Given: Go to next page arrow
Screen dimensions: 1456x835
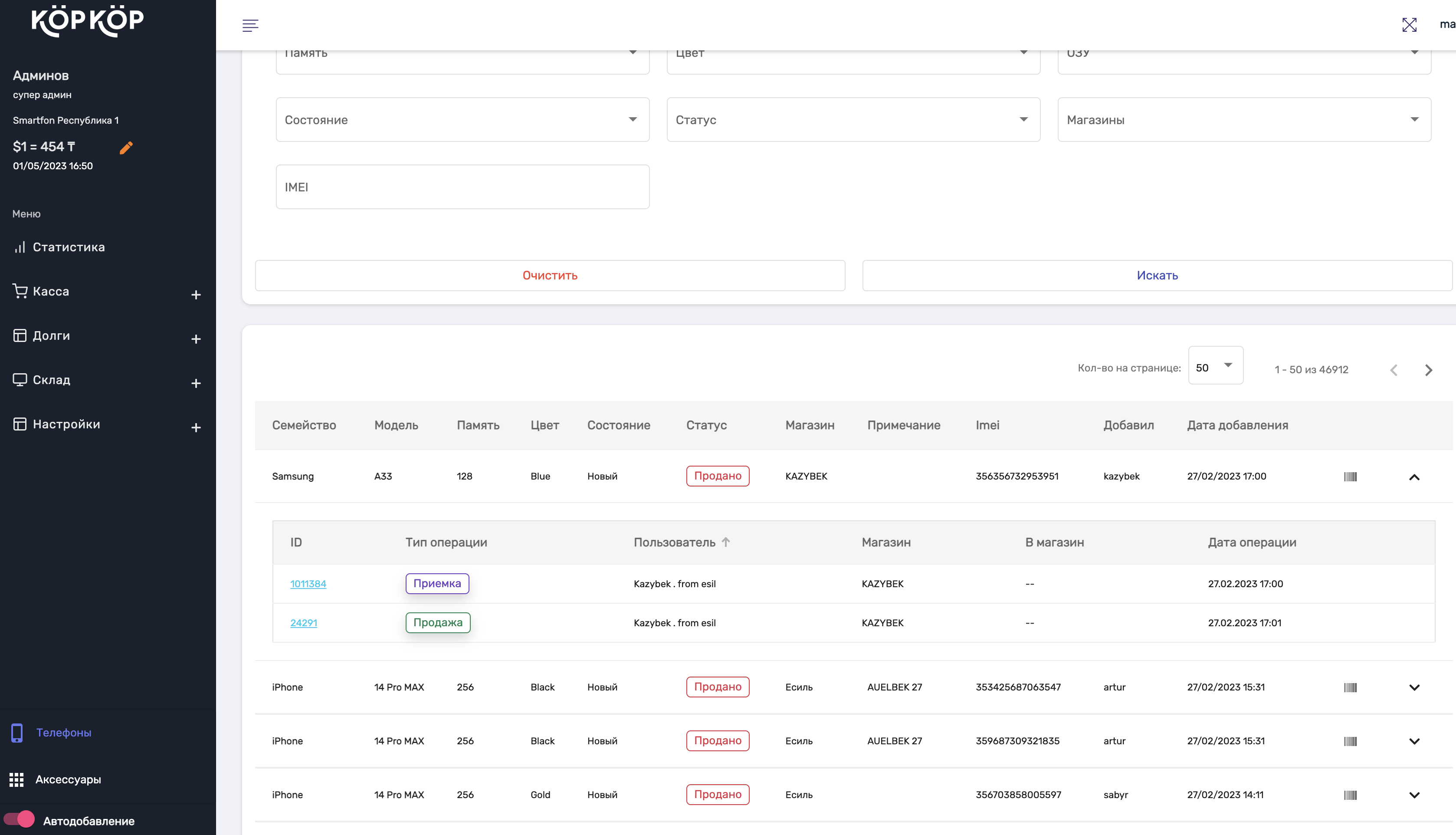Looking at the screenshot, I should click(x=1429, y=370).
